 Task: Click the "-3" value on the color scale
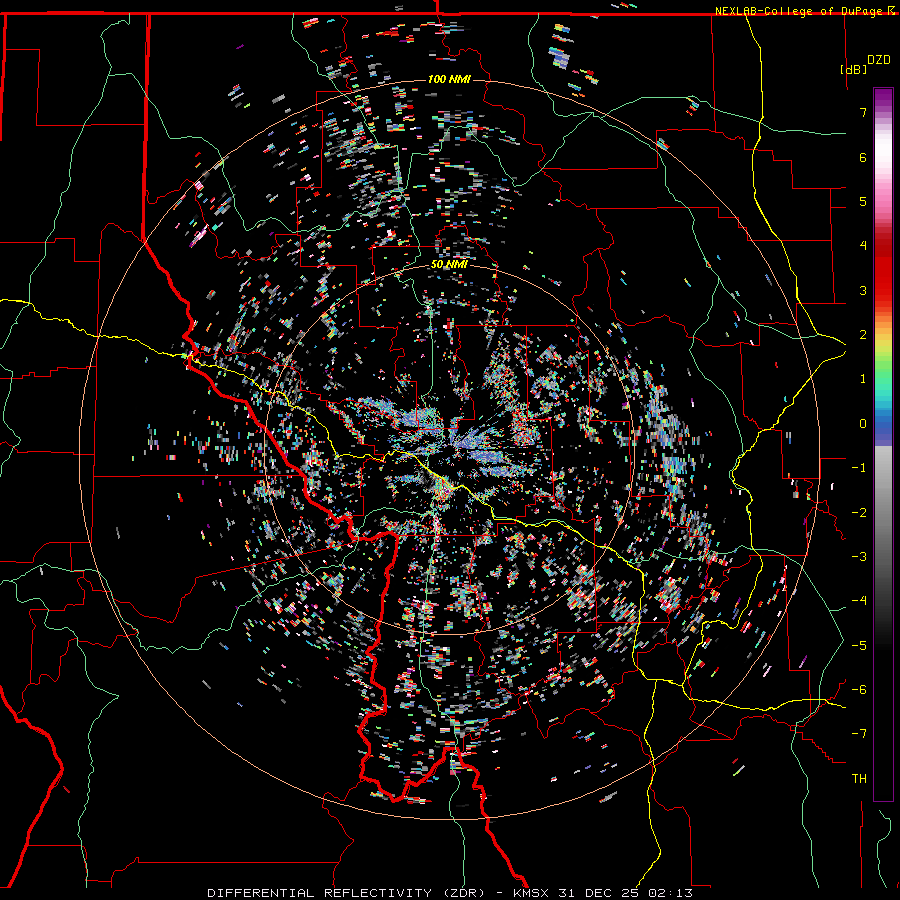click(859, 557)
